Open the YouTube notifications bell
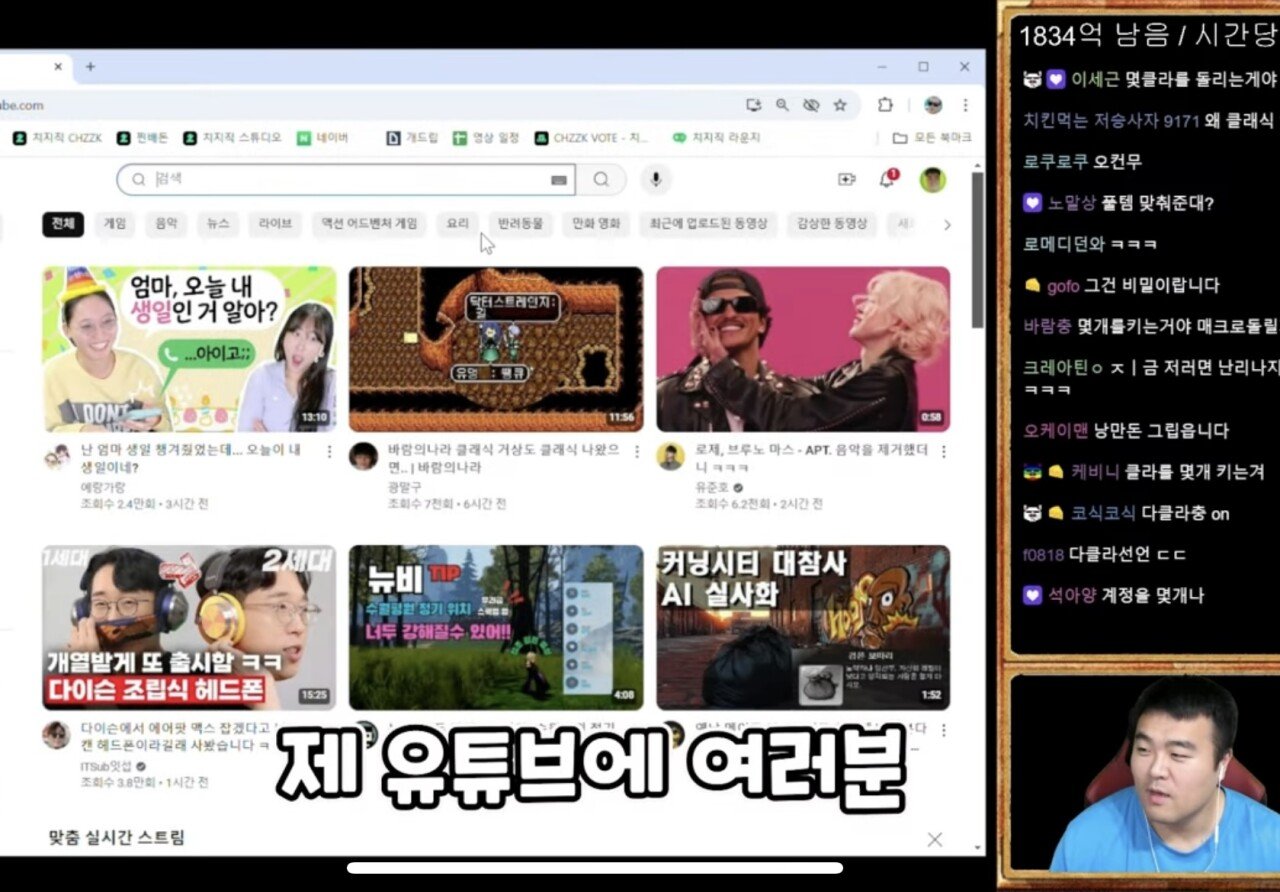This screenshot has height=892, width=1280. (x=889, y=178)
